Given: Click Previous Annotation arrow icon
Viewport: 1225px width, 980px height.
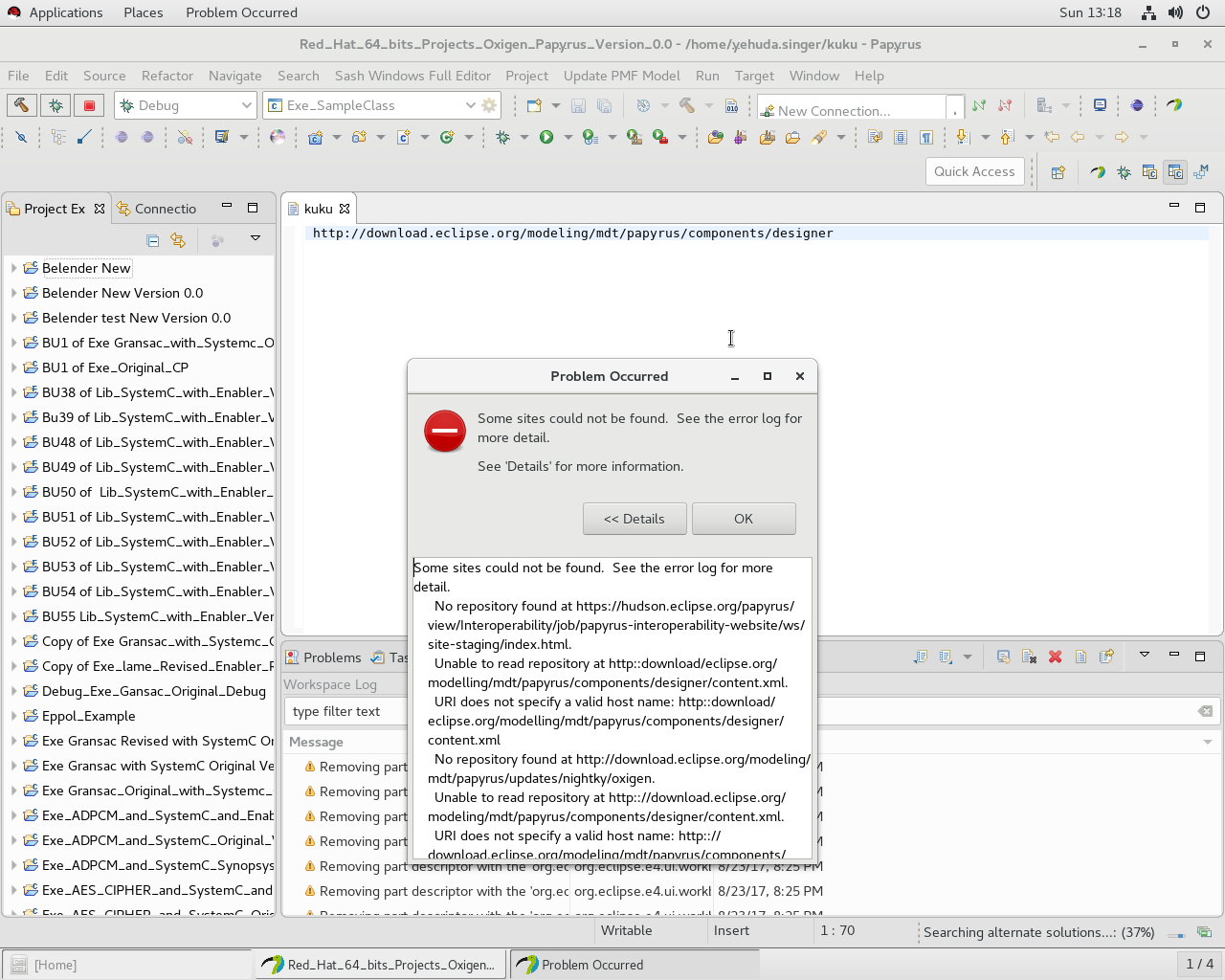Looking at the screenshot, I should coord(1007,137).
